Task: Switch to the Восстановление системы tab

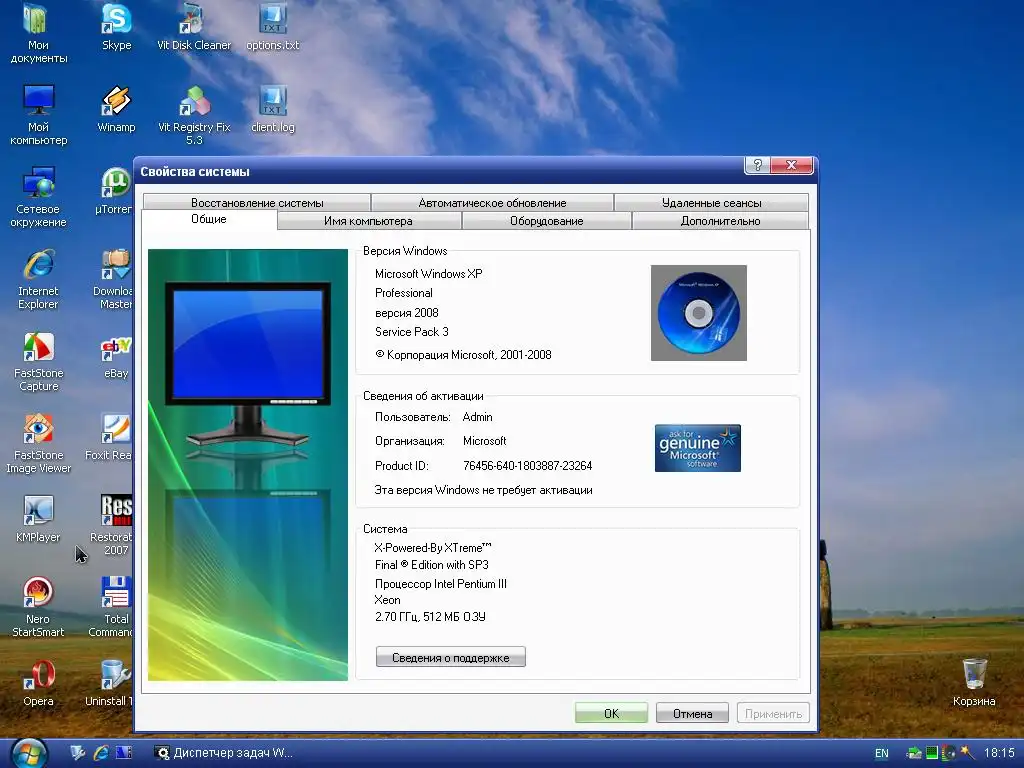Action: tap(257, 202)
